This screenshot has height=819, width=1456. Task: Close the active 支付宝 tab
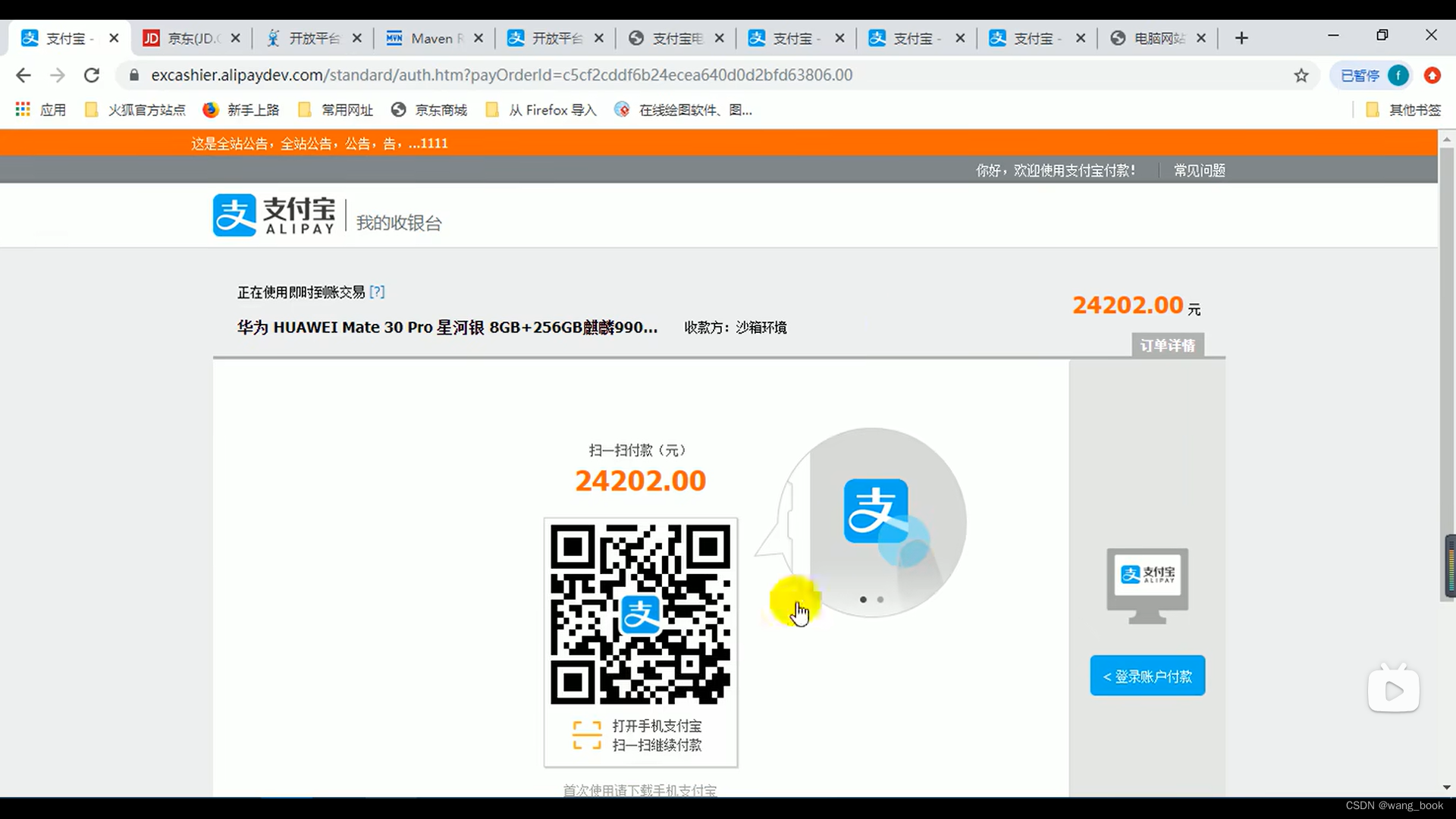click(x=114, y=38)
